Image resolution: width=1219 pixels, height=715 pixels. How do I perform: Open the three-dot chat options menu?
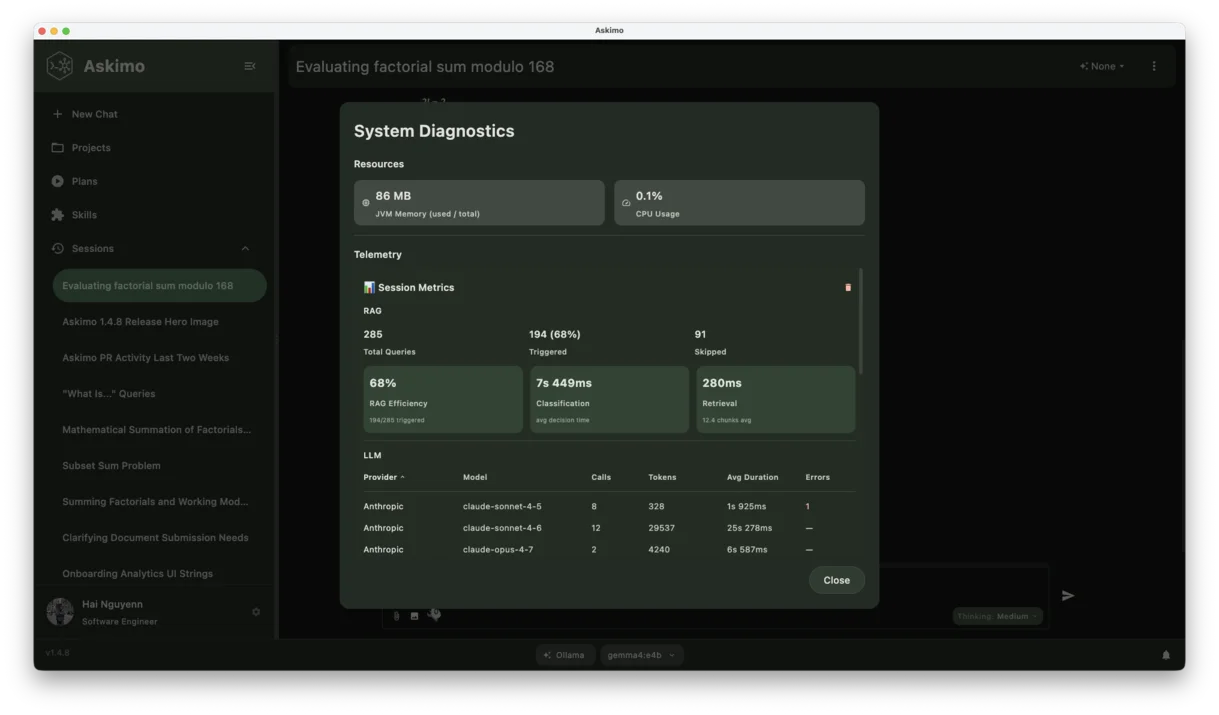click(1154, 66)
